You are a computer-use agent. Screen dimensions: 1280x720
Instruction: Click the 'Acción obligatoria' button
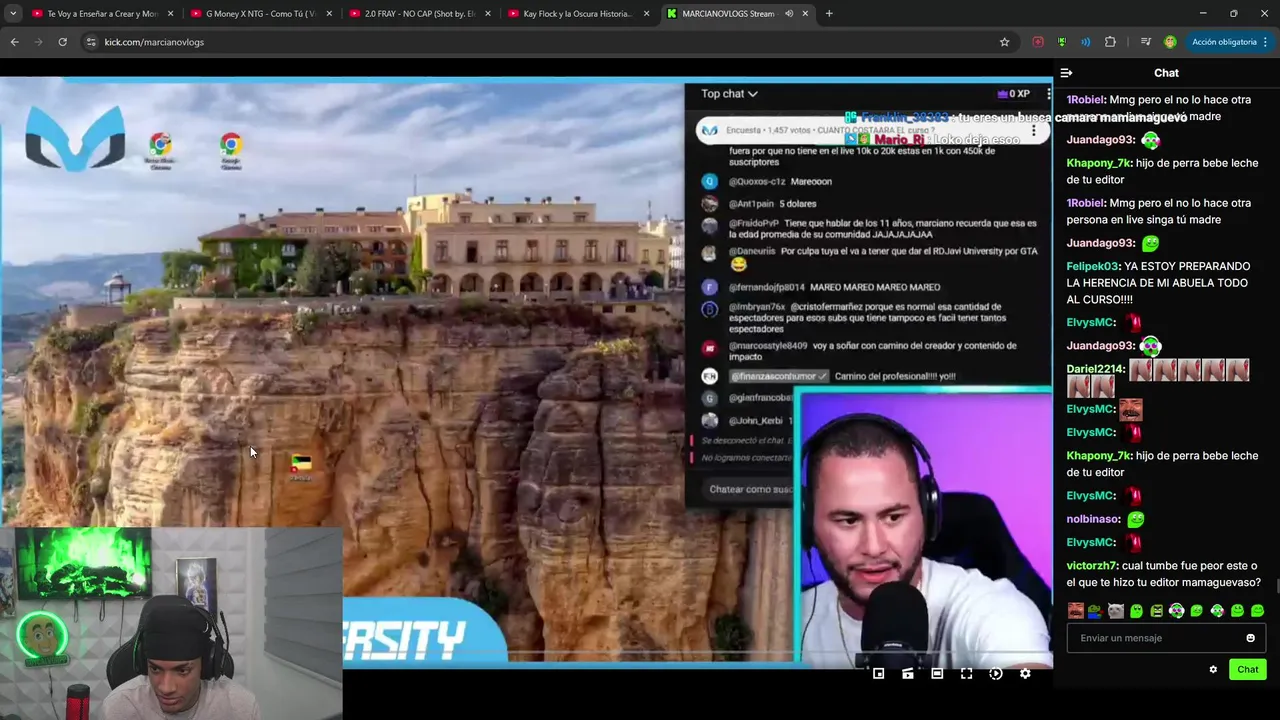1224,42
